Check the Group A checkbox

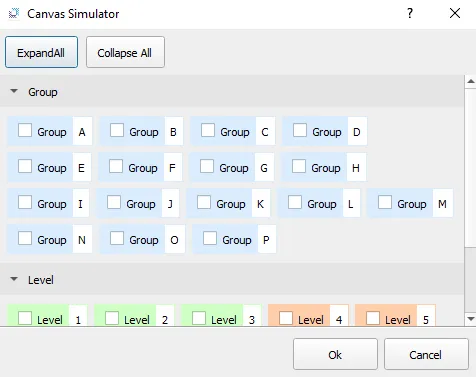tap(25, 130)
